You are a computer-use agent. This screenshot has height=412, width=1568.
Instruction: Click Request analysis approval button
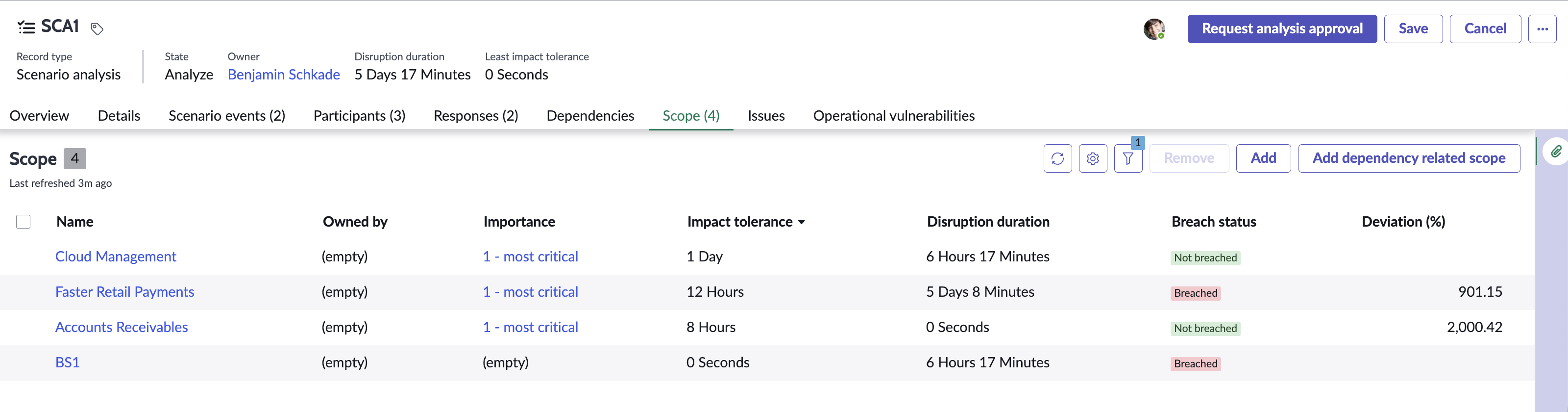1282,28
